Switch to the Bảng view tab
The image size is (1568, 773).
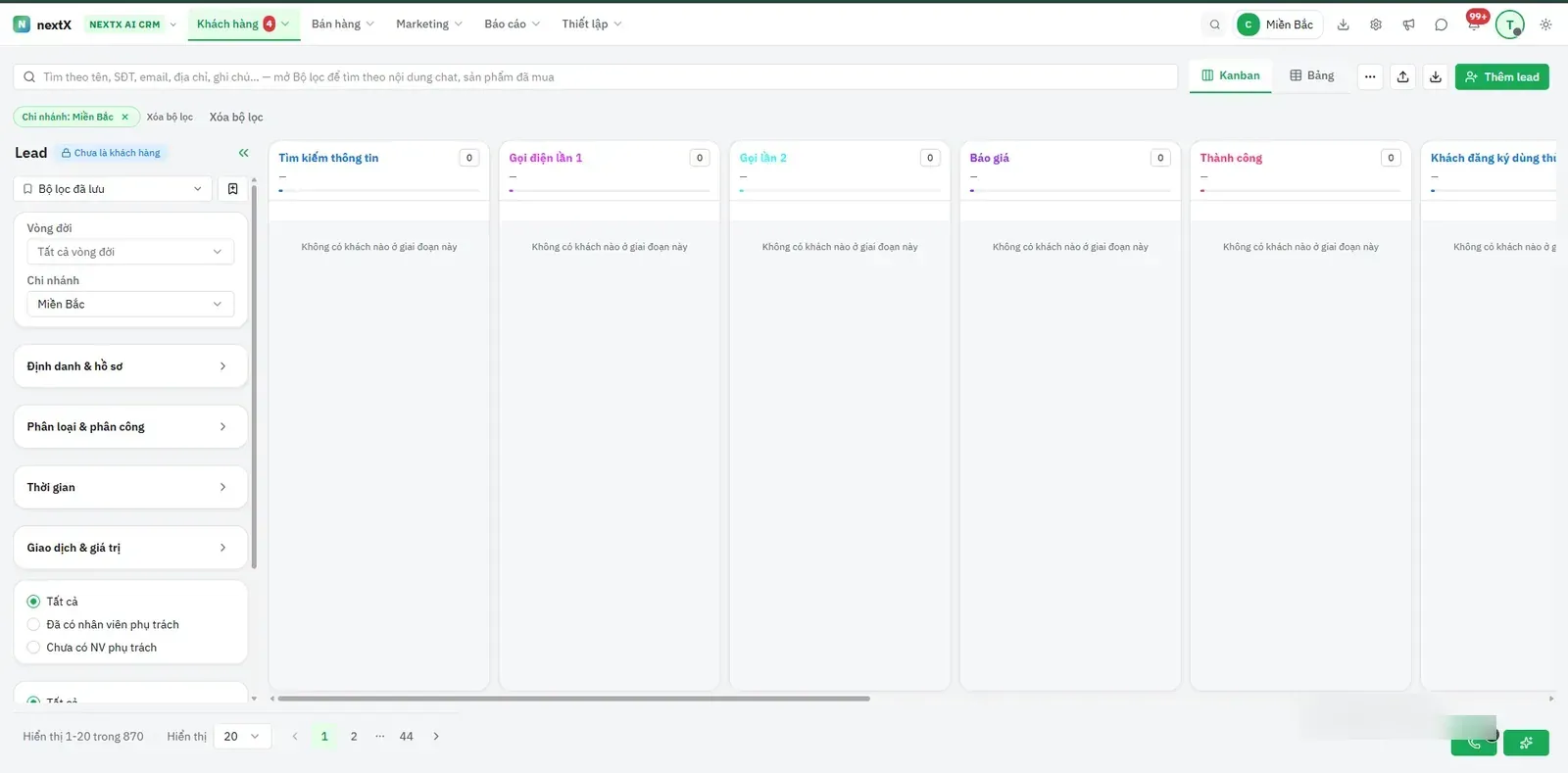(1312, 75)
